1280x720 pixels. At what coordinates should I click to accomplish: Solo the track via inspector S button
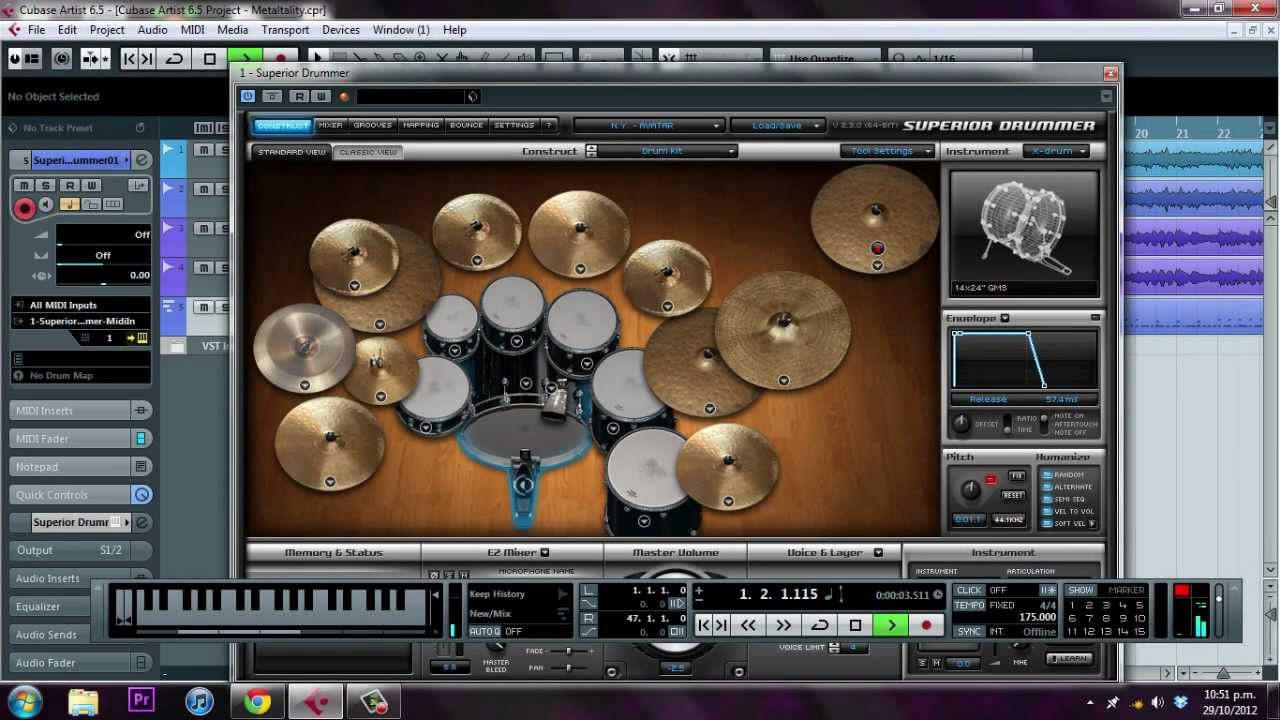pyautogui.click(x=47, y=185)
